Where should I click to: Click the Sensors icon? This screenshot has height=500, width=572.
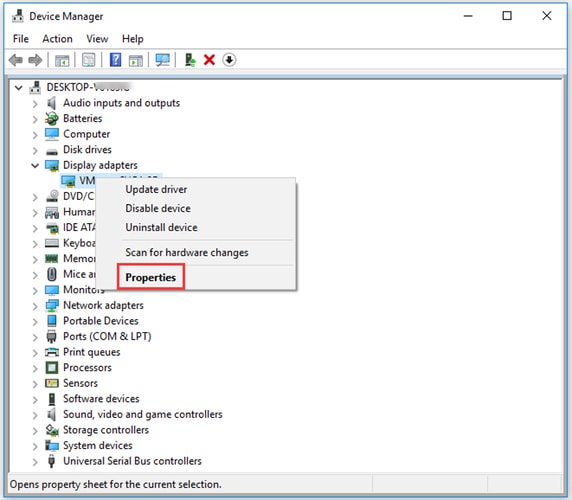tap(52, 383)
